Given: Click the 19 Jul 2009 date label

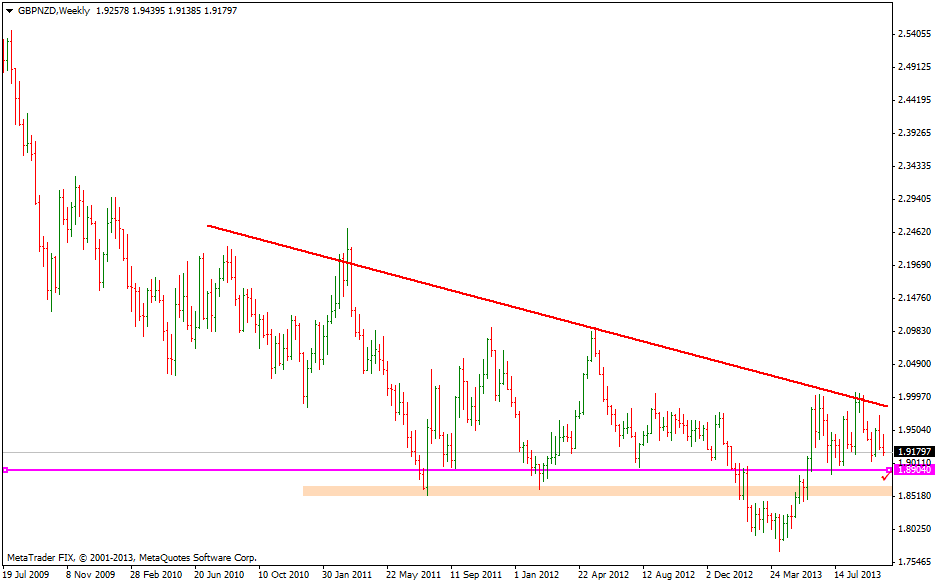Looking at the screenshot, I should [27, 575].
